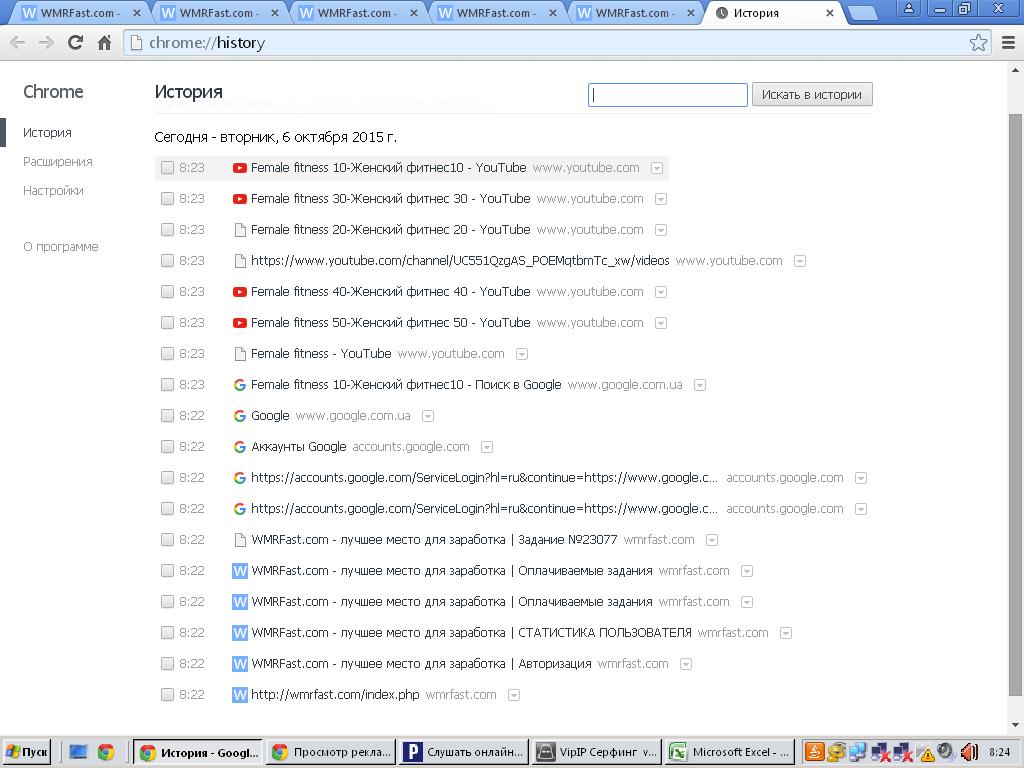Open dropdown arrow for wmrfast.com/index.php entry
The height and width of the screenshot is (768, 1024).
click(514, 696)
